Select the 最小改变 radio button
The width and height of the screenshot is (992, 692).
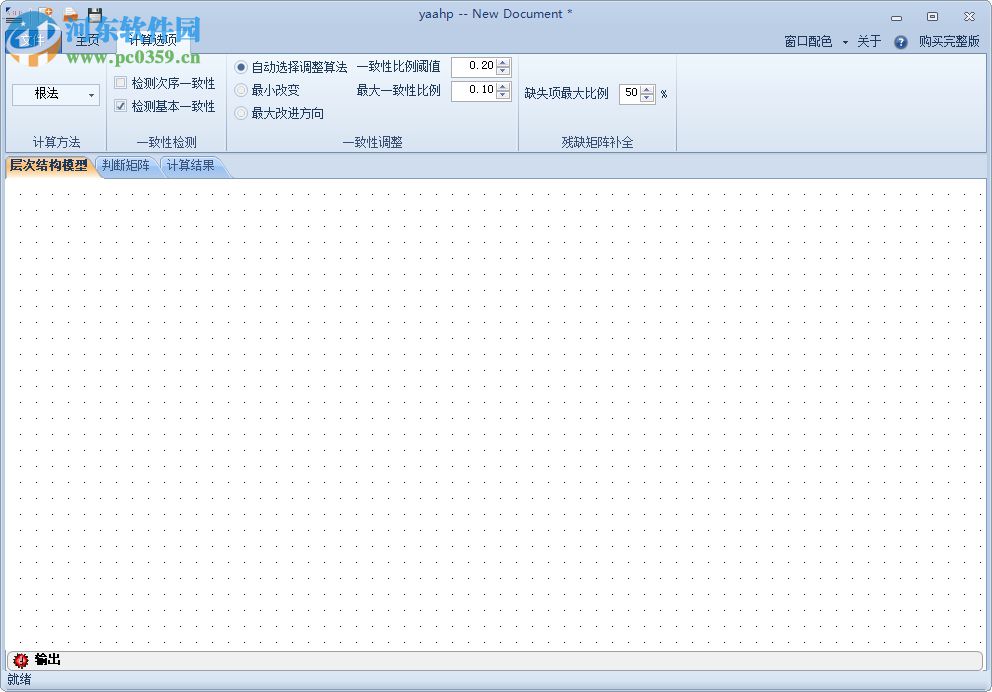[240, 89]
